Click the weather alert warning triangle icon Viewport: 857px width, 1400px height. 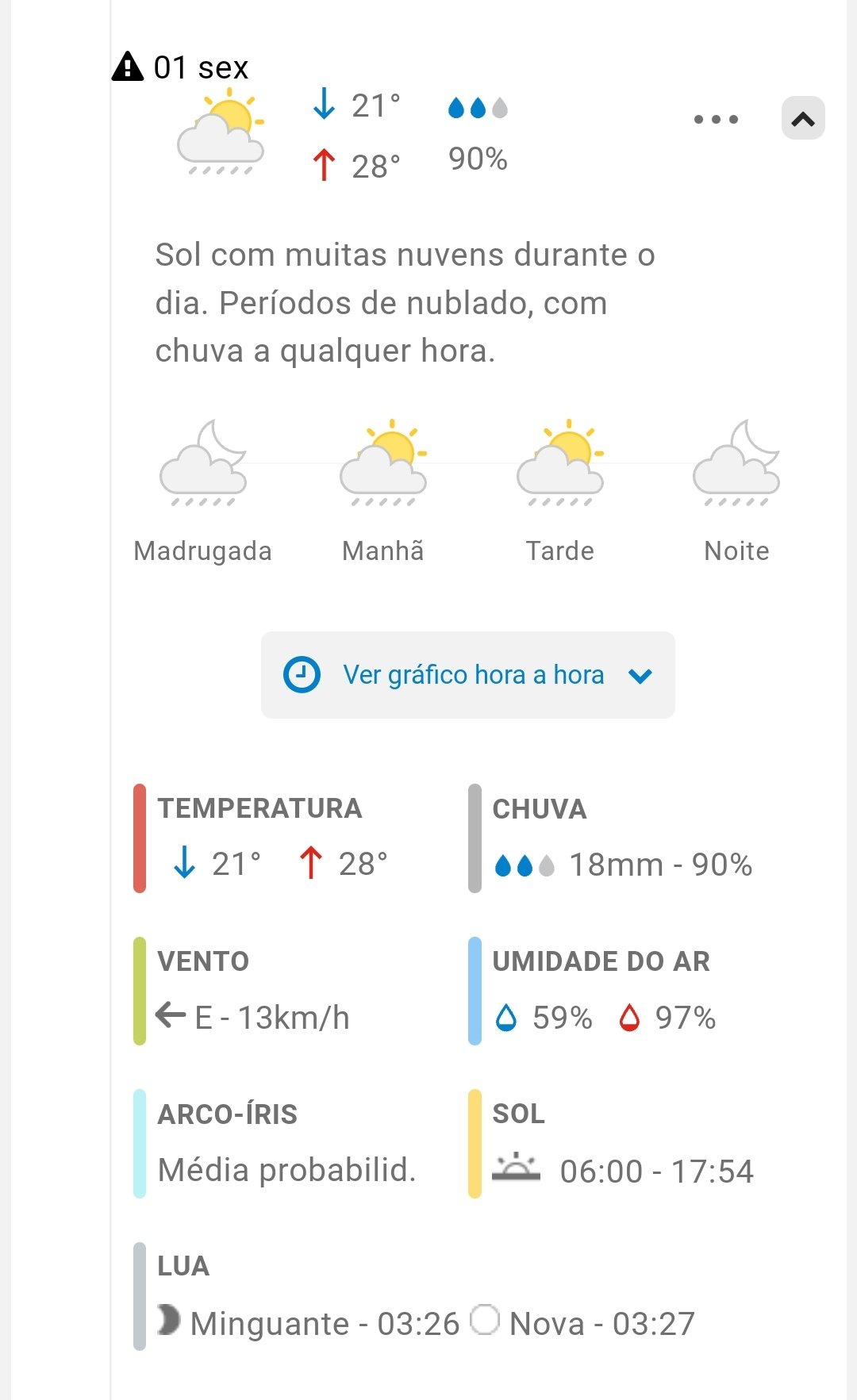point(128,67)
